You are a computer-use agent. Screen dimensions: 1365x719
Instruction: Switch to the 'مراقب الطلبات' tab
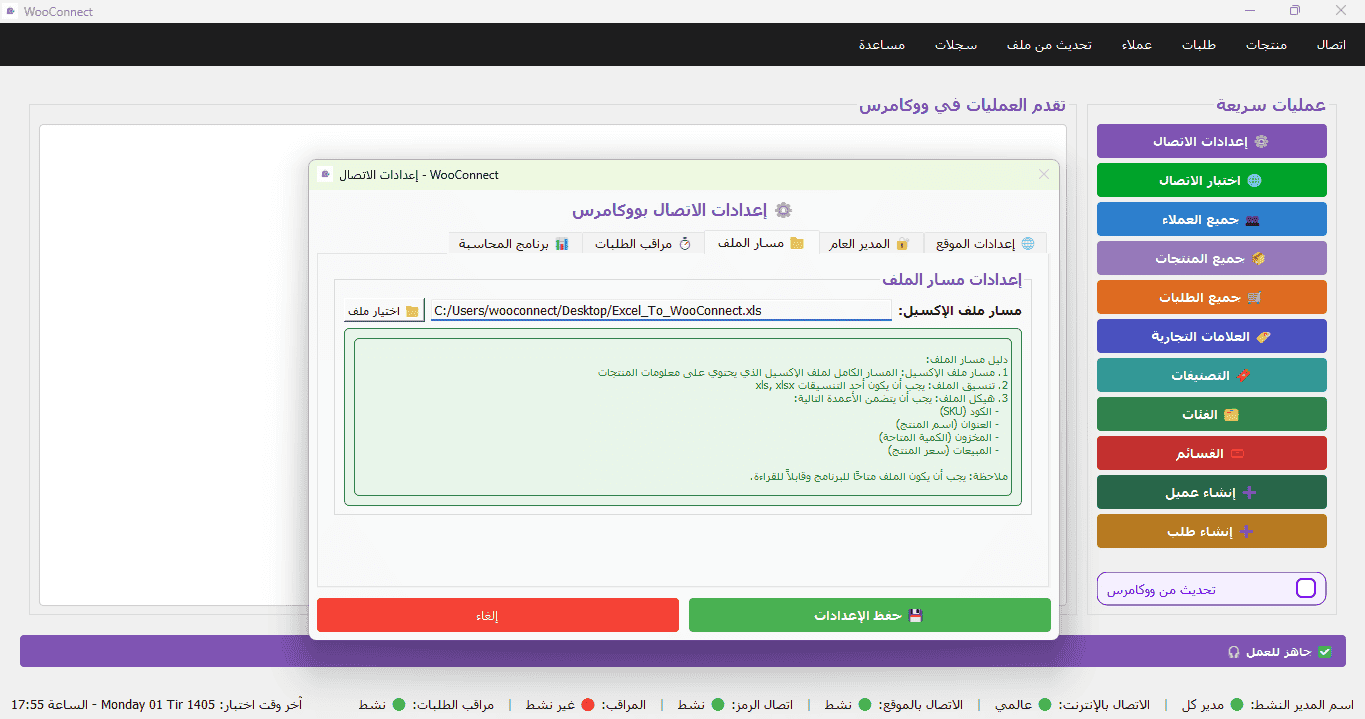pyautogui.click(x=641, y=243)
